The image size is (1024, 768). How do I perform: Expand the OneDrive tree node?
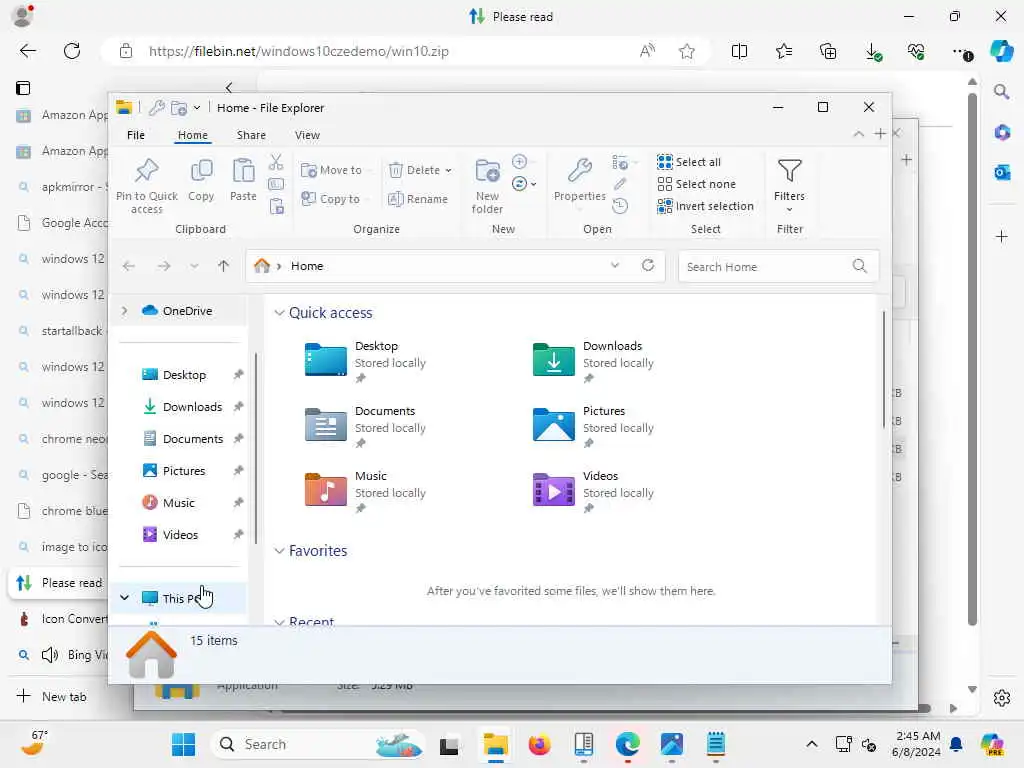click(124, 311)
